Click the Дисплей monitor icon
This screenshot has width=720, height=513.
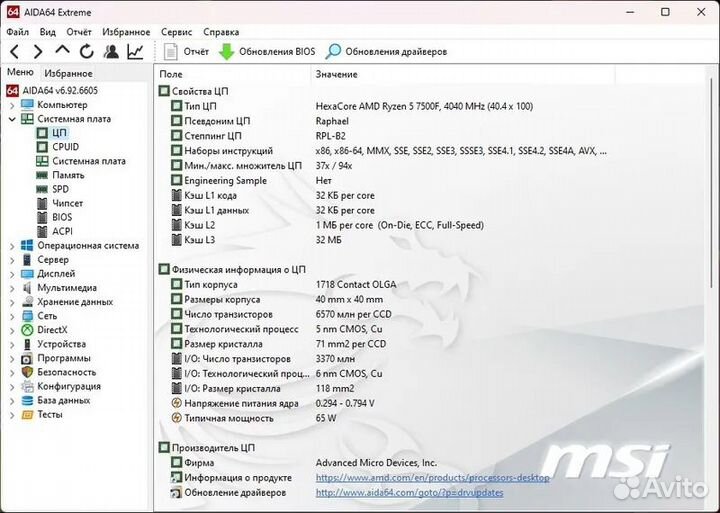27,274
